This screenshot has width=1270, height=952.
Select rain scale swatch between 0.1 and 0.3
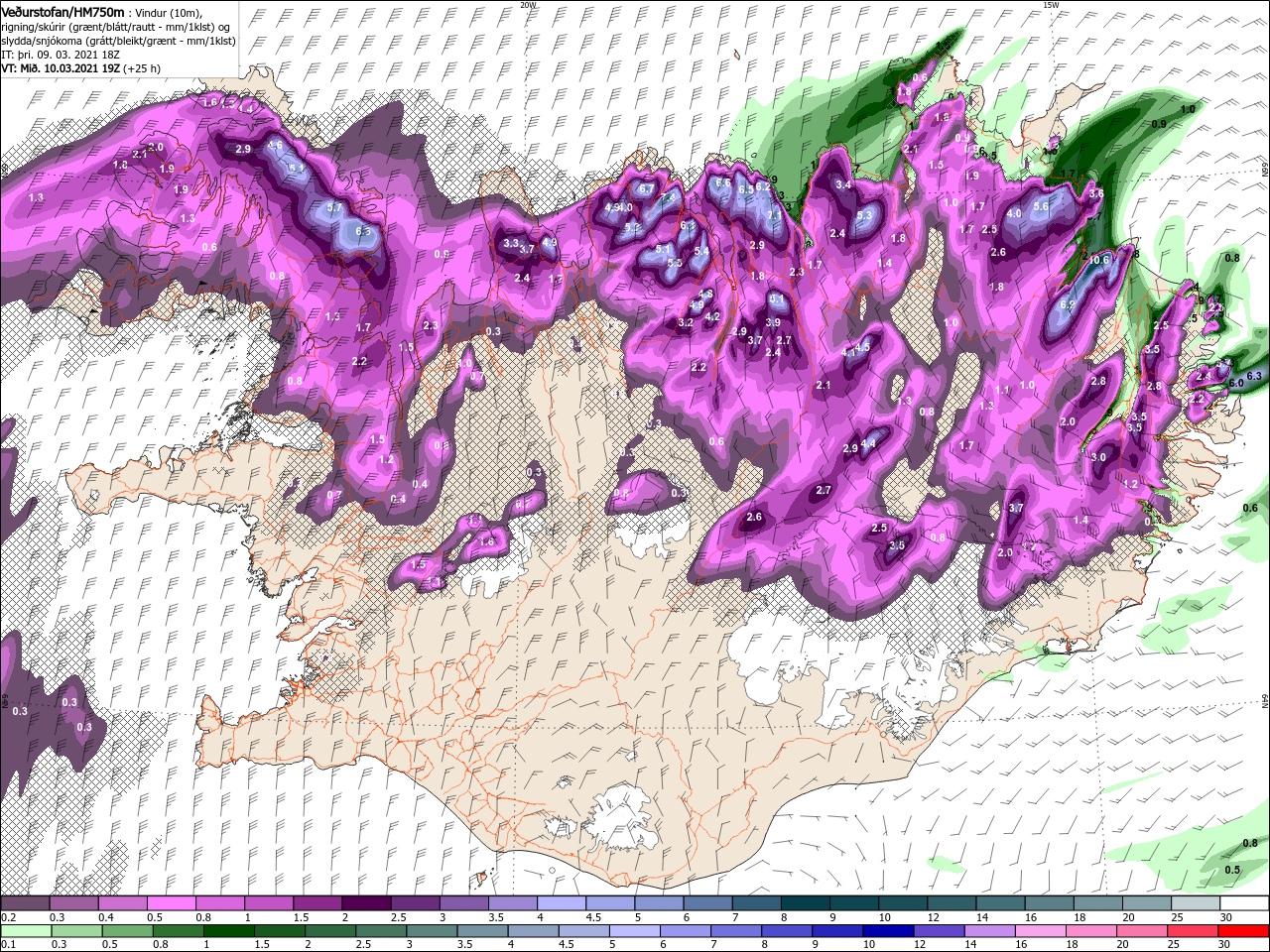click(25, 930)
